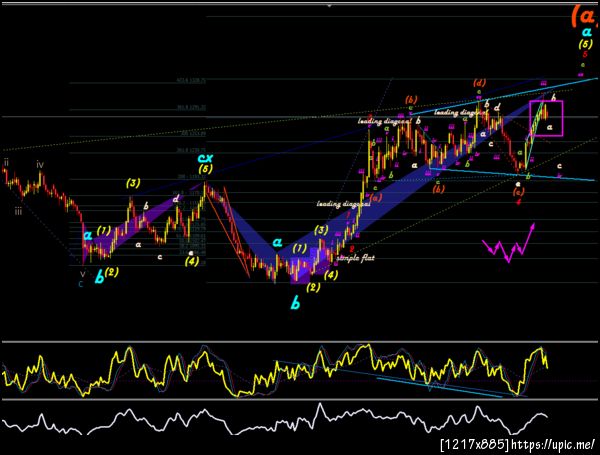Viewport: 600px width, 455px height.
Task: Select the grey "iii" wave label
Action: (18, 211)
